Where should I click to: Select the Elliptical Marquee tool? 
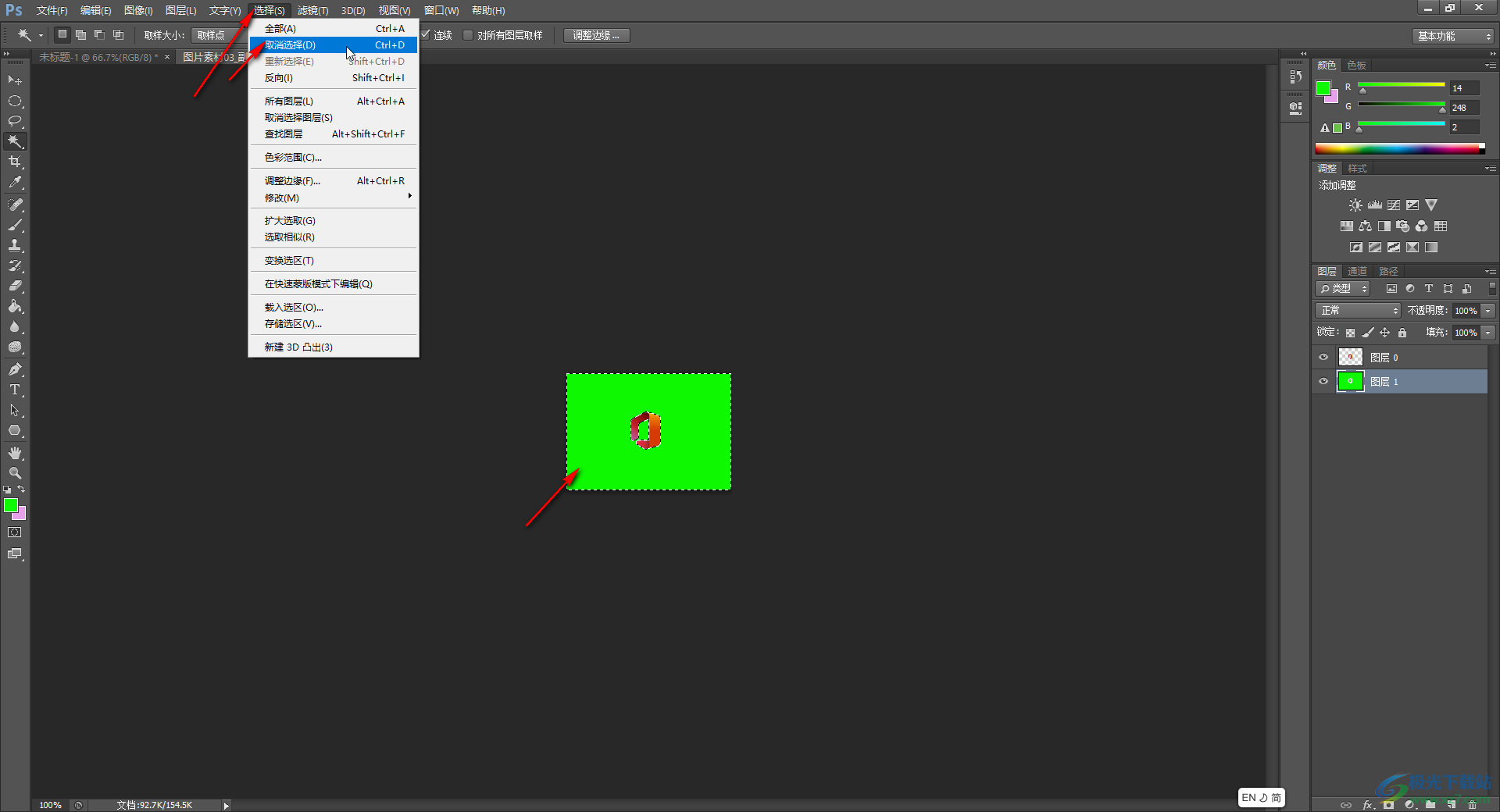pos(15,101)
